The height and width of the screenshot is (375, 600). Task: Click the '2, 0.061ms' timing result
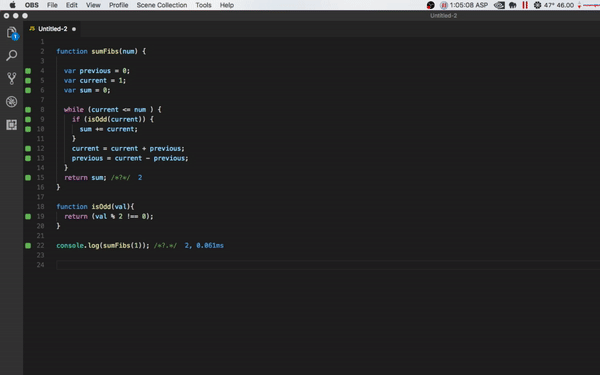[x=204, y=246]
